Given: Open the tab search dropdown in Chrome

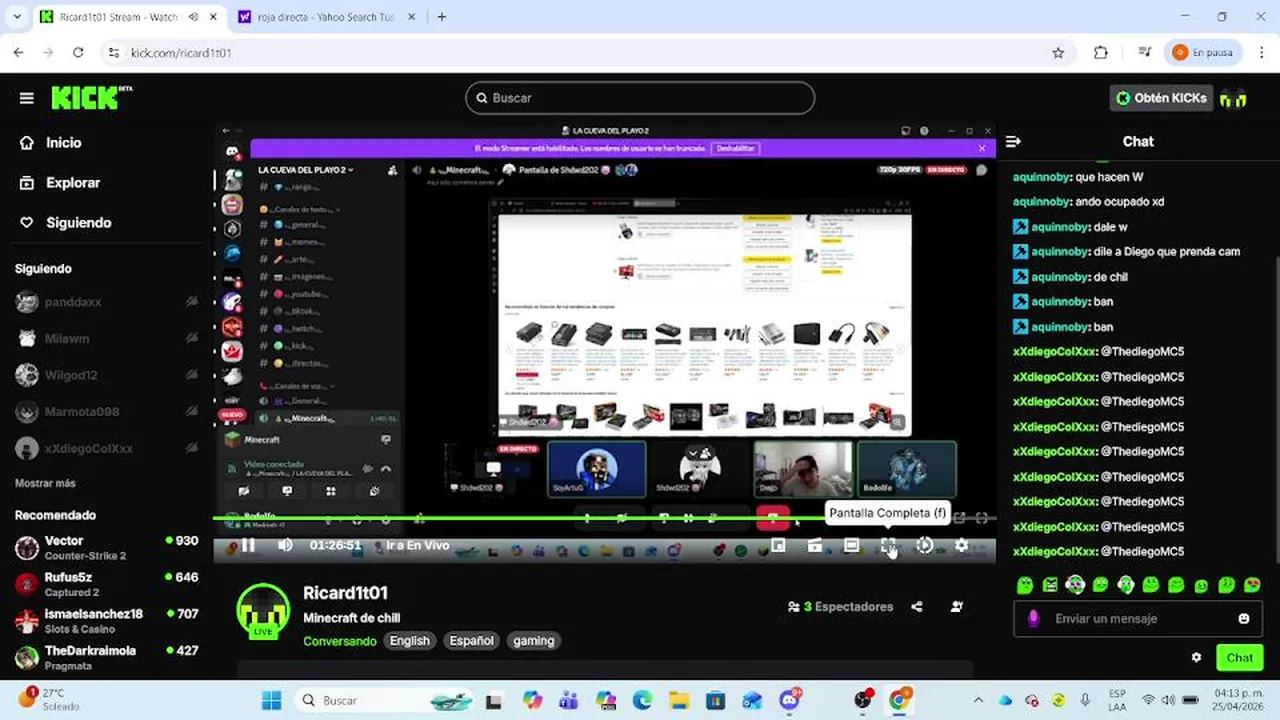Looking at the screenshot, I should tap(16, 17).
